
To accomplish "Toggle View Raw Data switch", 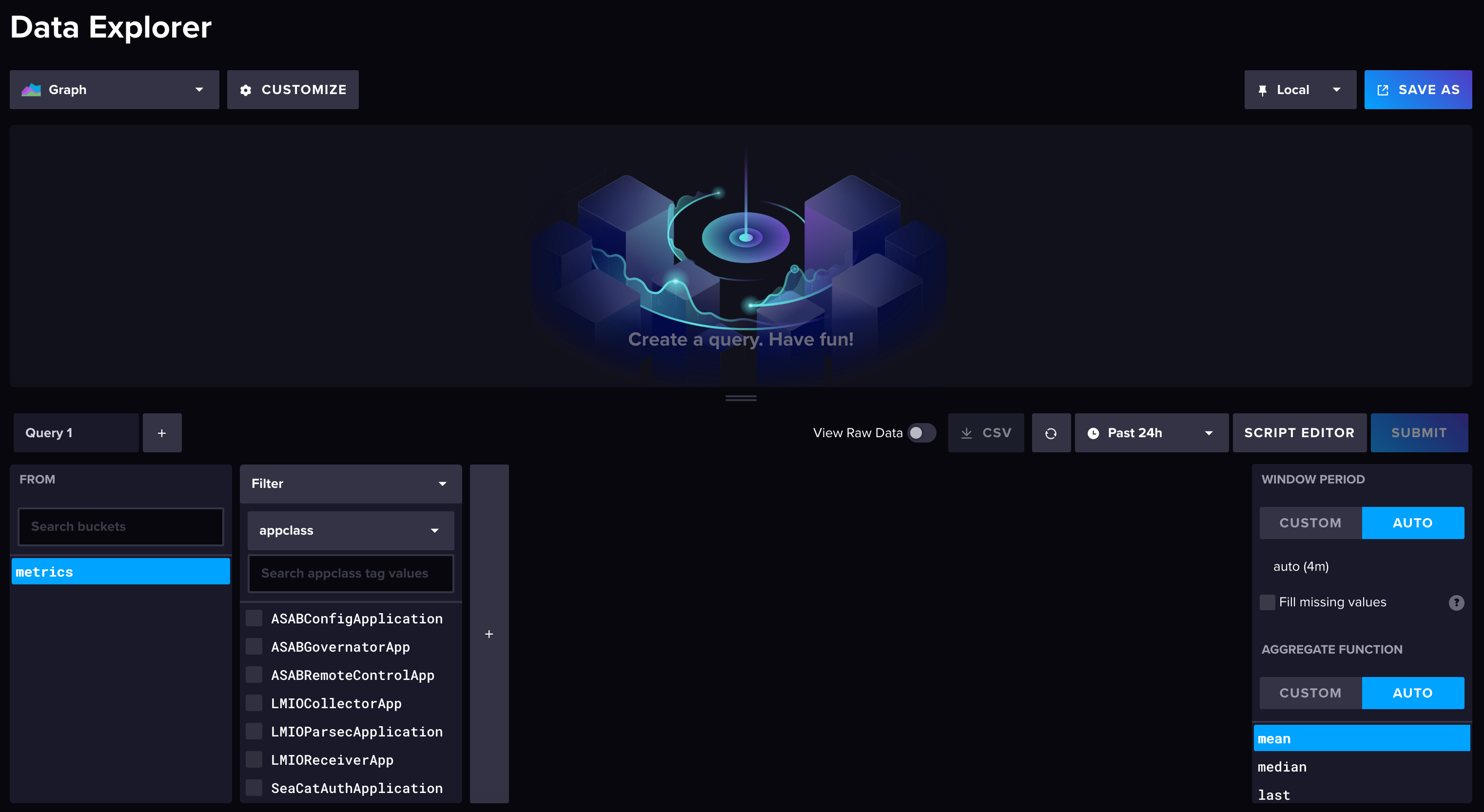I will click(922, 433).
